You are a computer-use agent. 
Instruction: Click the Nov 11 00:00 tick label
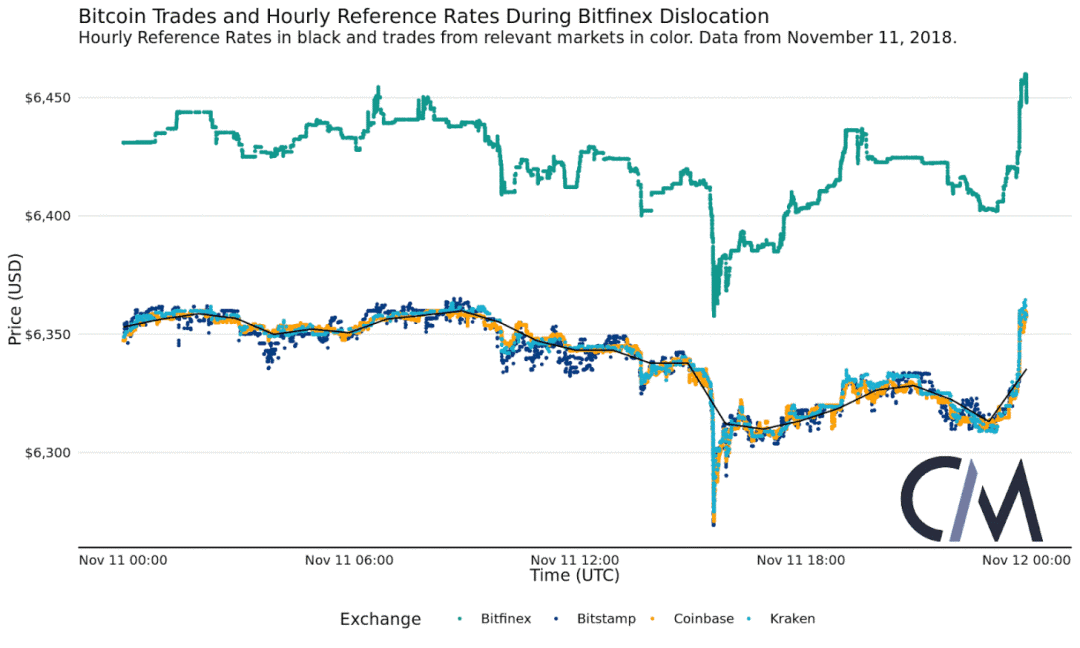pos(123,560)
